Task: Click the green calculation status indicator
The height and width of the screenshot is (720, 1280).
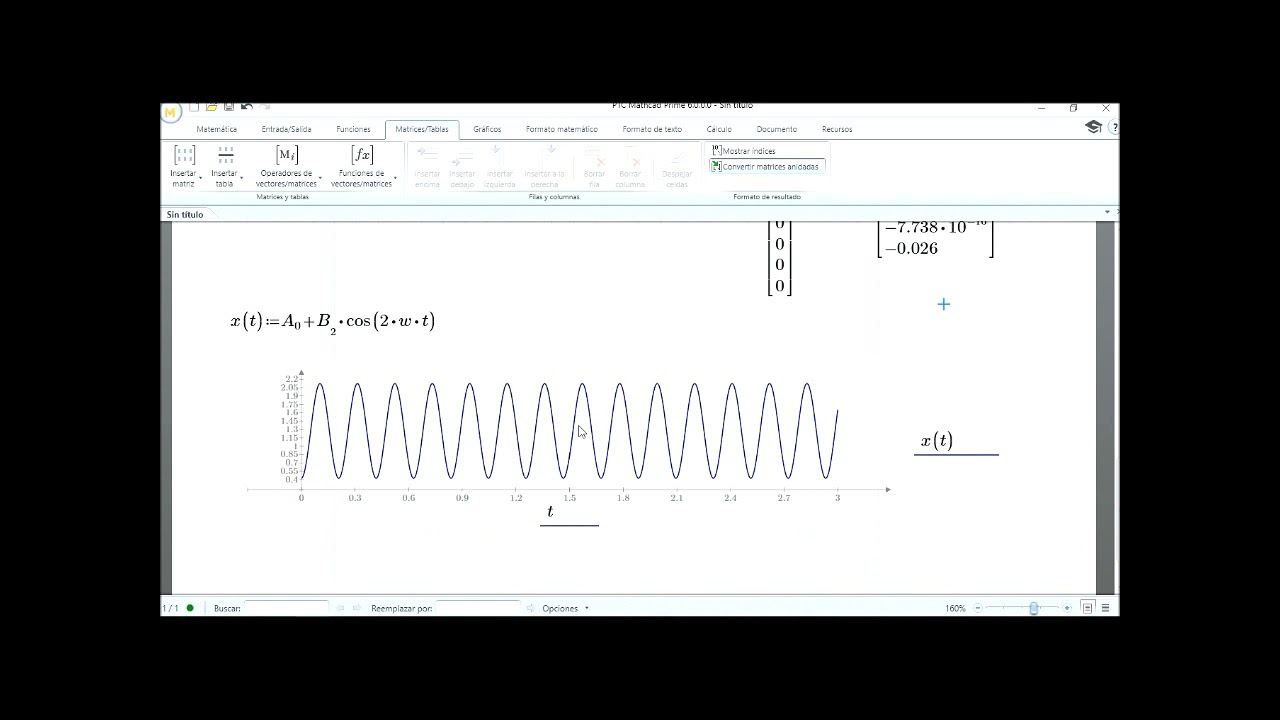Action: 190,608
